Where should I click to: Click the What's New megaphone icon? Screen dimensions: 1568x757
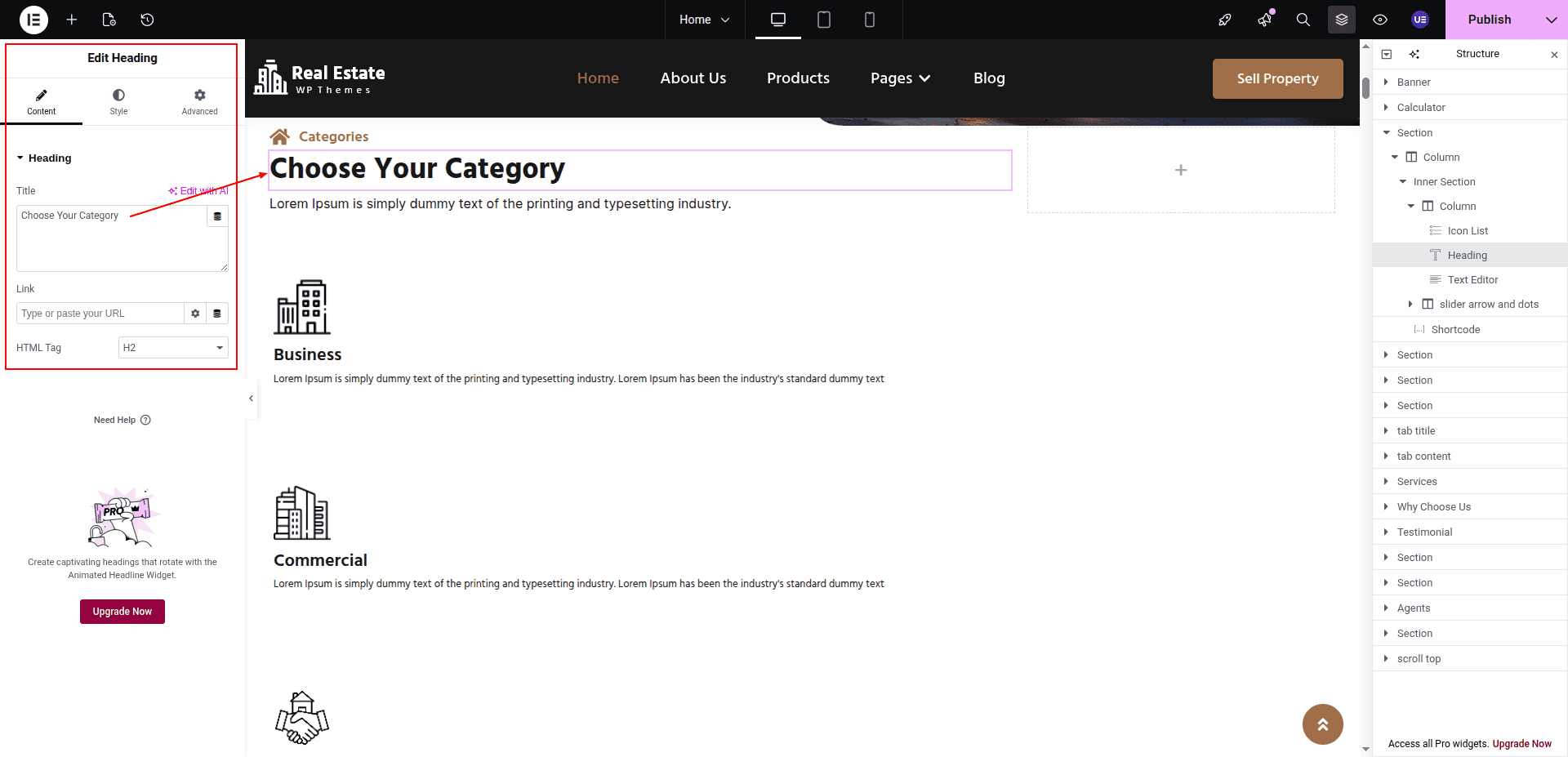[x=1264, y=20]
